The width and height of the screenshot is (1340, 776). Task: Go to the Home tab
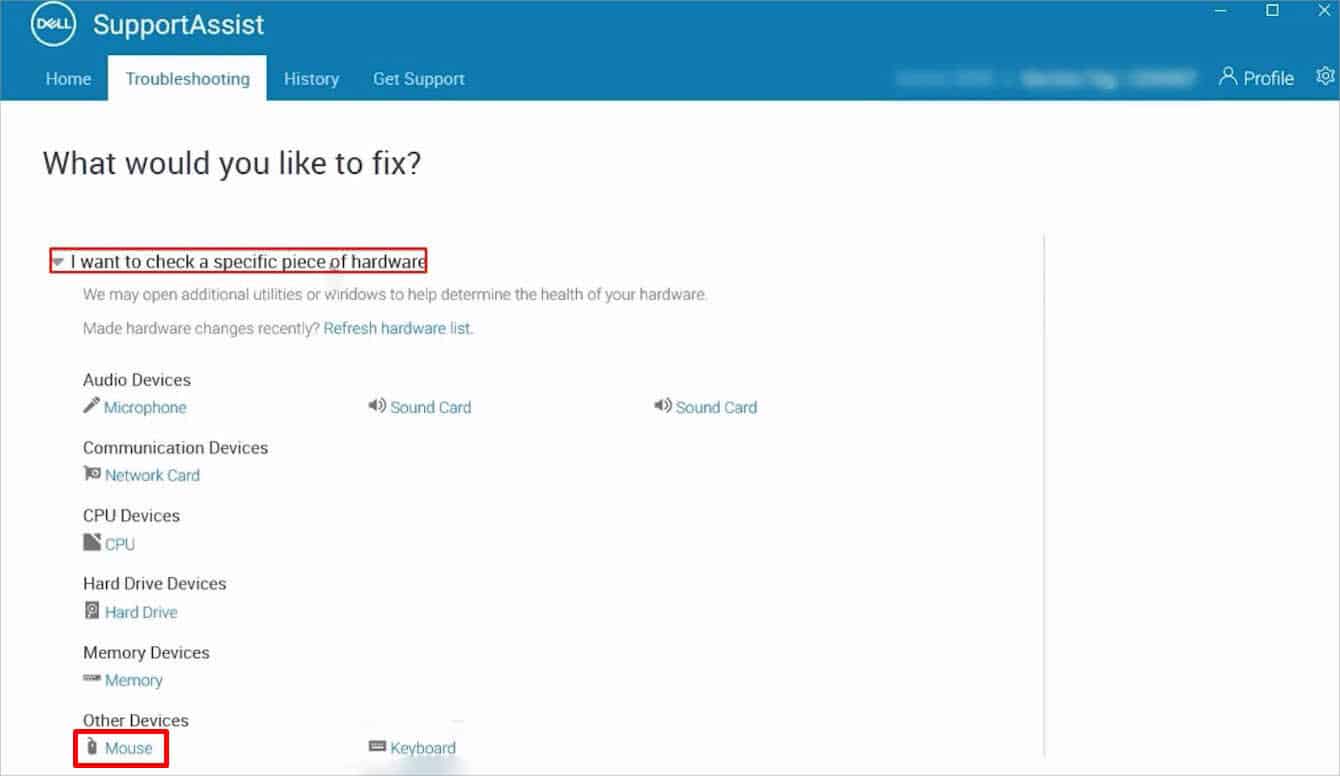click(x=68, y=78)
